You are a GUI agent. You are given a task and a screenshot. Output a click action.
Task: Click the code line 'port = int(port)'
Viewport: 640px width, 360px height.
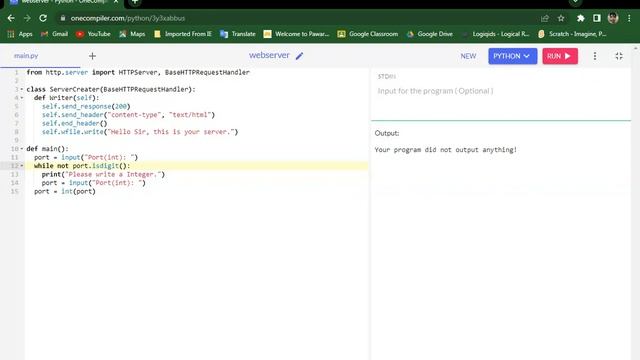coord(65,191)
